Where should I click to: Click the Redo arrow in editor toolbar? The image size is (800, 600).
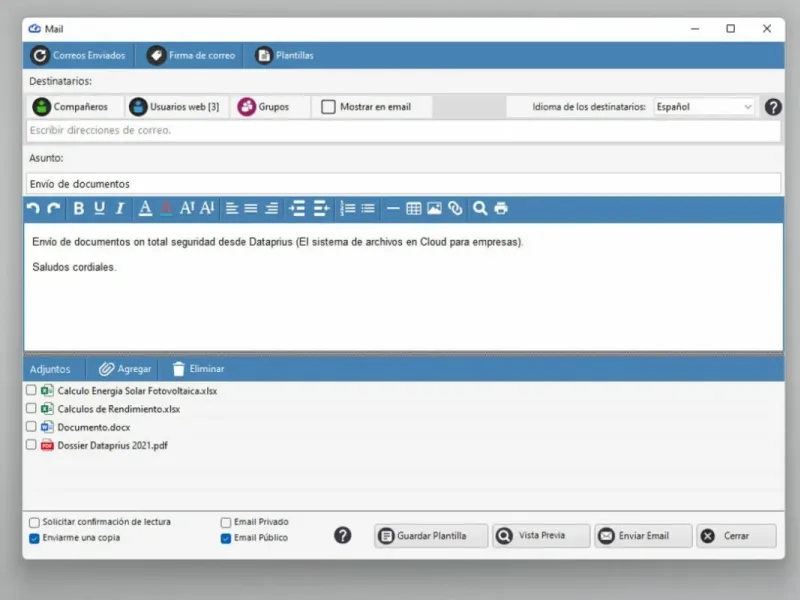(54, 208)
